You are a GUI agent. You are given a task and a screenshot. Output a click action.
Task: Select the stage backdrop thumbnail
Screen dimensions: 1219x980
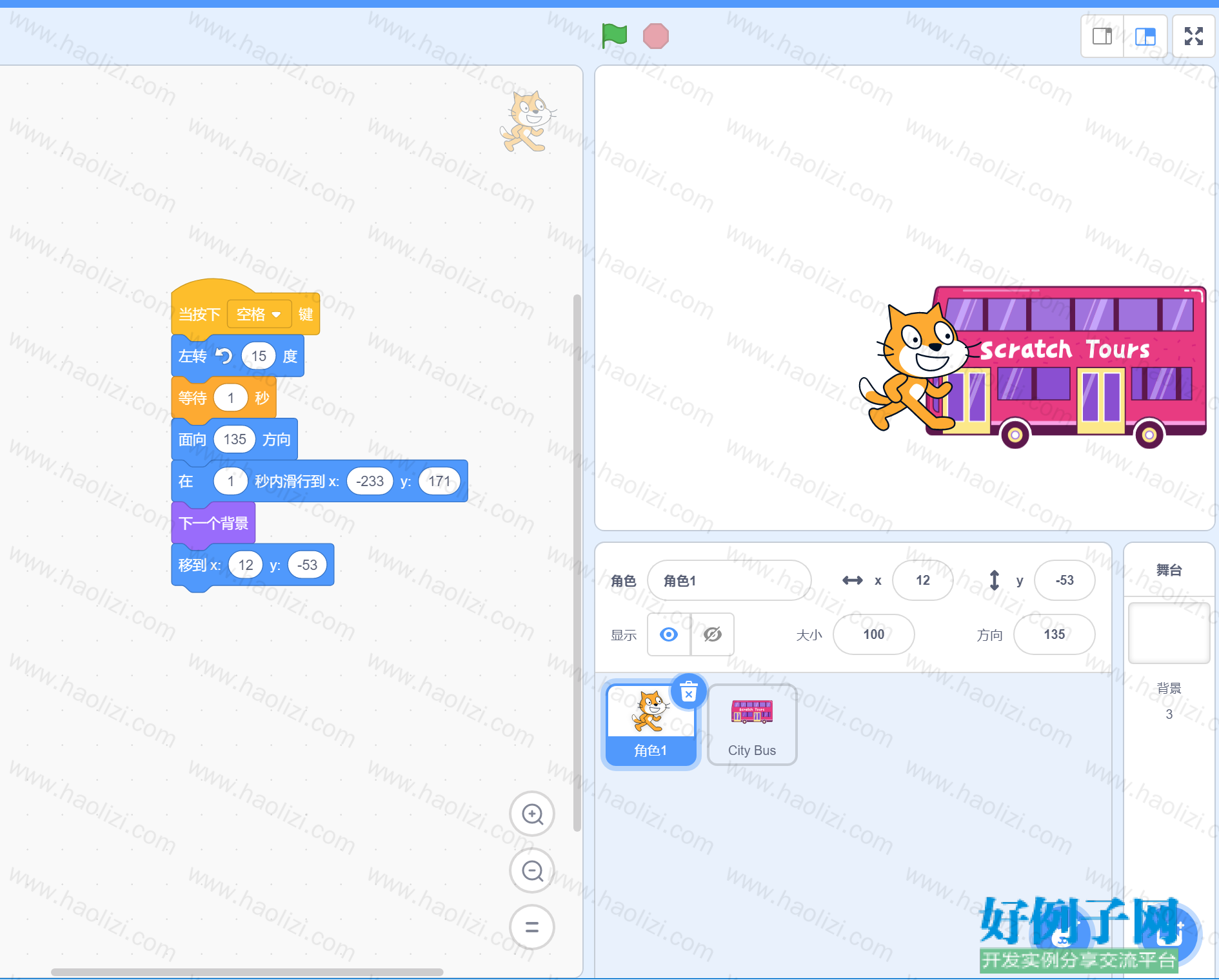tap(1169, 632)
